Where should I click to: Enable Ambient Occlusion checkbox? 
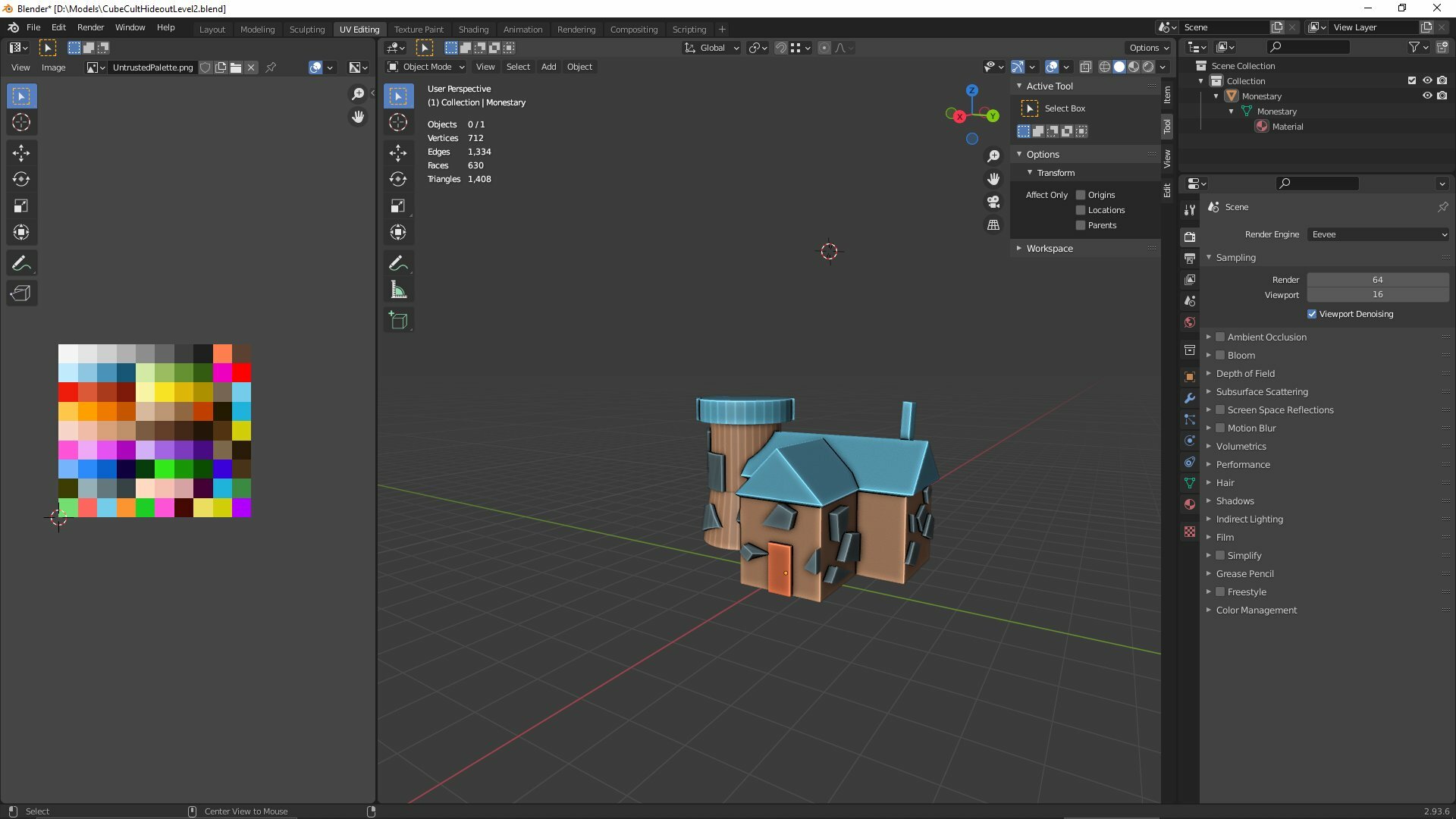click(1220, 337)
